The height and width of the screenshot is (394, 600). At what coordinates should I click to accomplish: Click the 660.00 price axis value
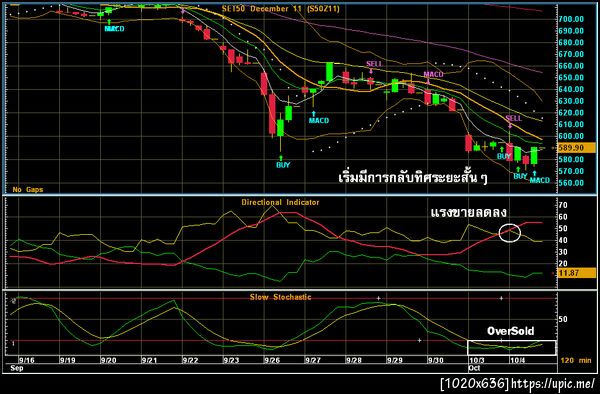click(x=571, y=66)
